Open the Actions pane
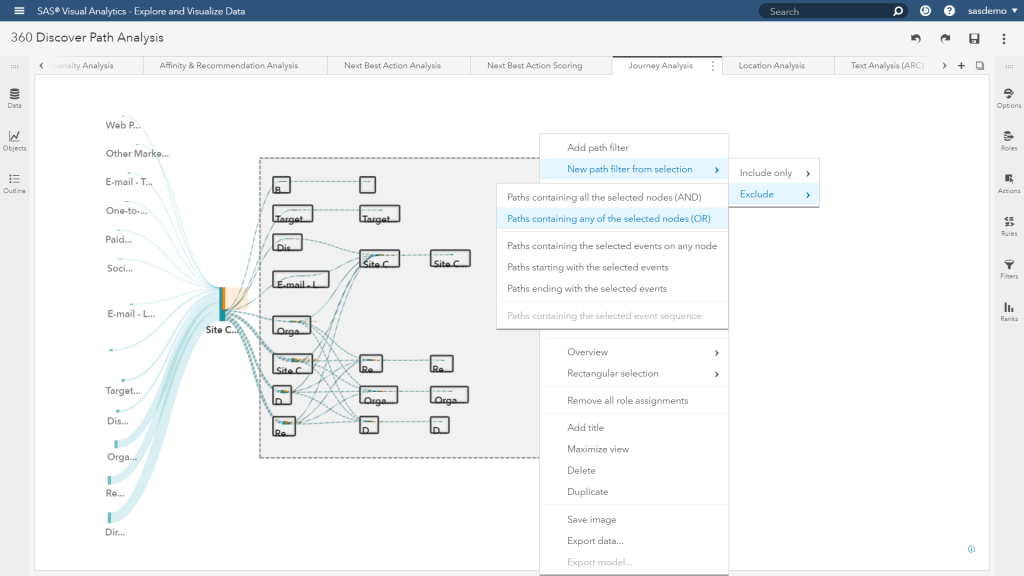This screenshot has width=1024, height=576. (x=1009, y=184)
